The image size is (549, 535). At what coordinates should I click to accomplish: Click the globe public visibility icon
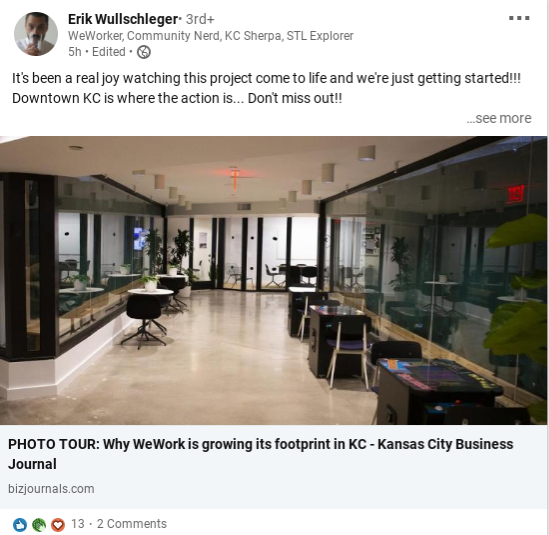point(144,52)
